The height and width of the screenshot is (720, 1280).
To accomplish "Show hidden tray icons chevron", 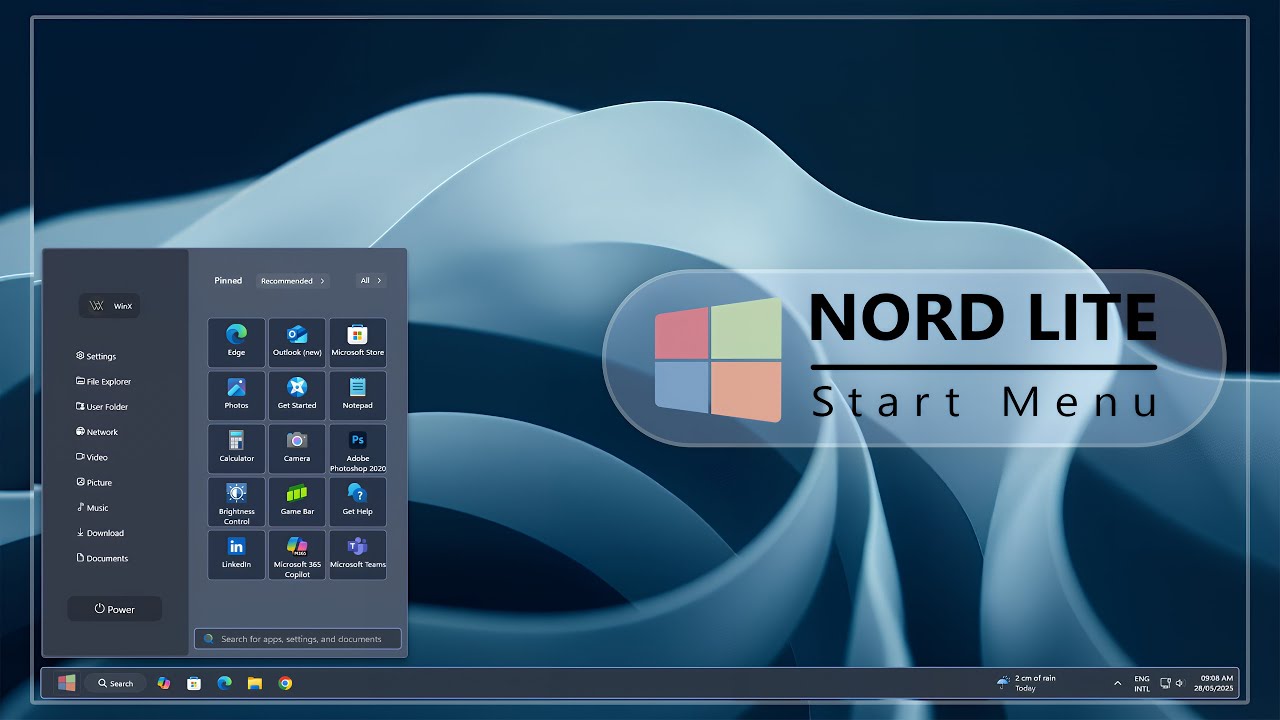I will click(x=1117, y=683).
